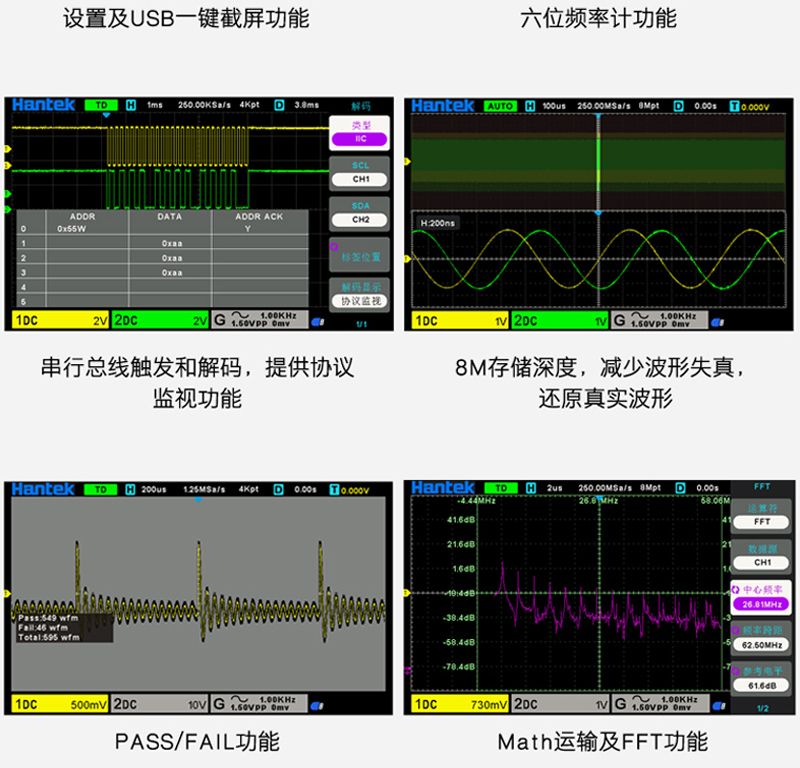The image size is (800, 768).
Task: Click the Y acknowledge cell in row 0
Action: point(247,229)
